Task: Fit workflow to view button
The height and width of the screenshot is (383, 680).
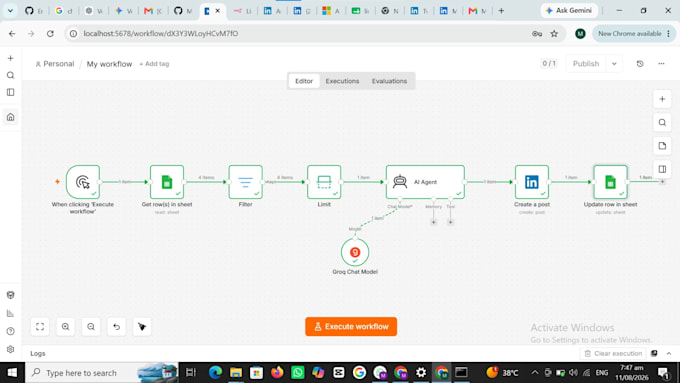Action: [x=40, y=327]
